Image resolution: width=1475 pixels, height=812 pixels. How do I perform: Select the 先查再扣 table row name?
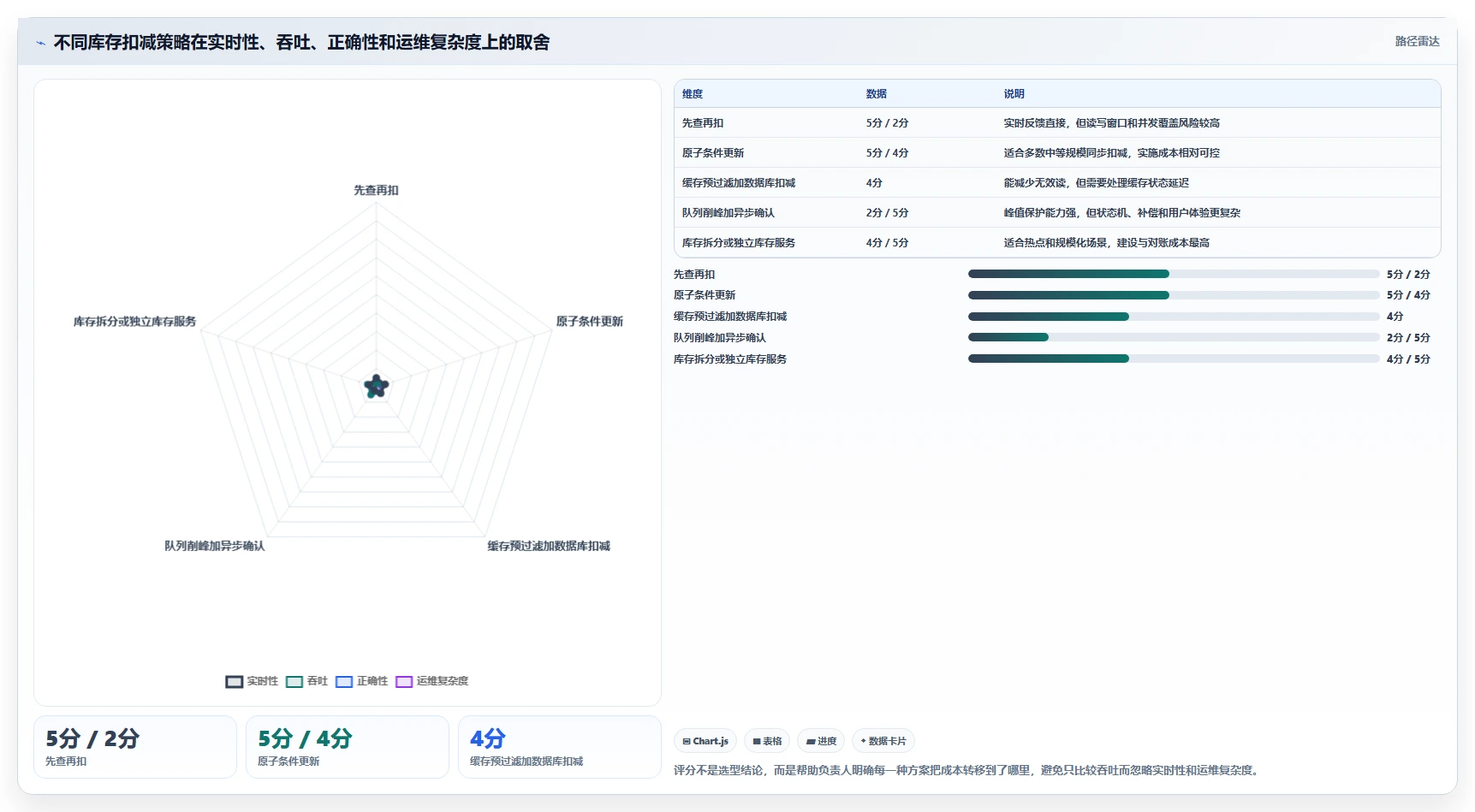point(703,123)
